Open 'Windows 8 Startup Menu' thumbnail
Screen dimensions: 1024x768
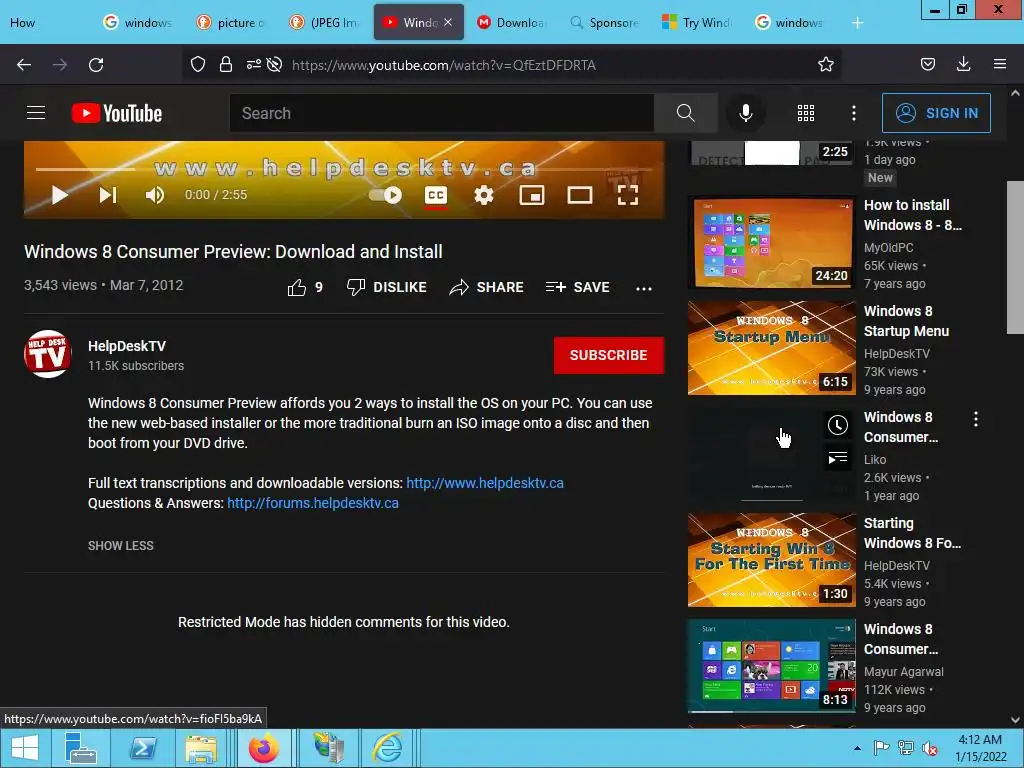pyautogui.click(x=771, y=347)
